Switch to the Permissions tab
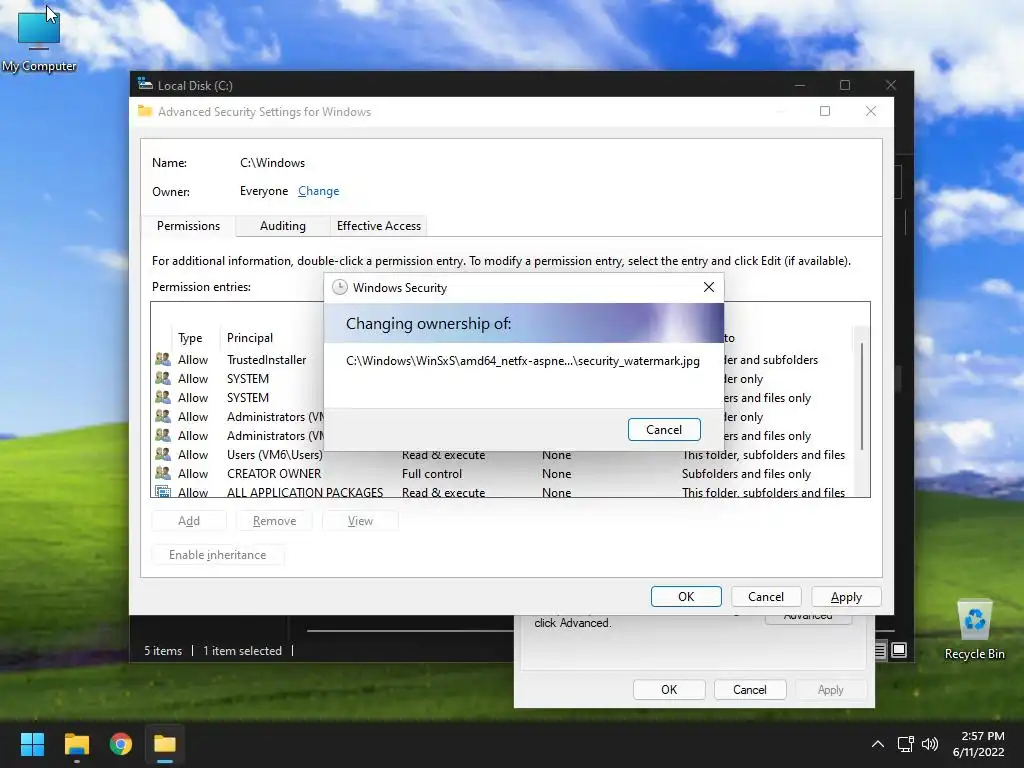Image resolution: width=1024 pixels, height=768 pixels. [188, 226]
